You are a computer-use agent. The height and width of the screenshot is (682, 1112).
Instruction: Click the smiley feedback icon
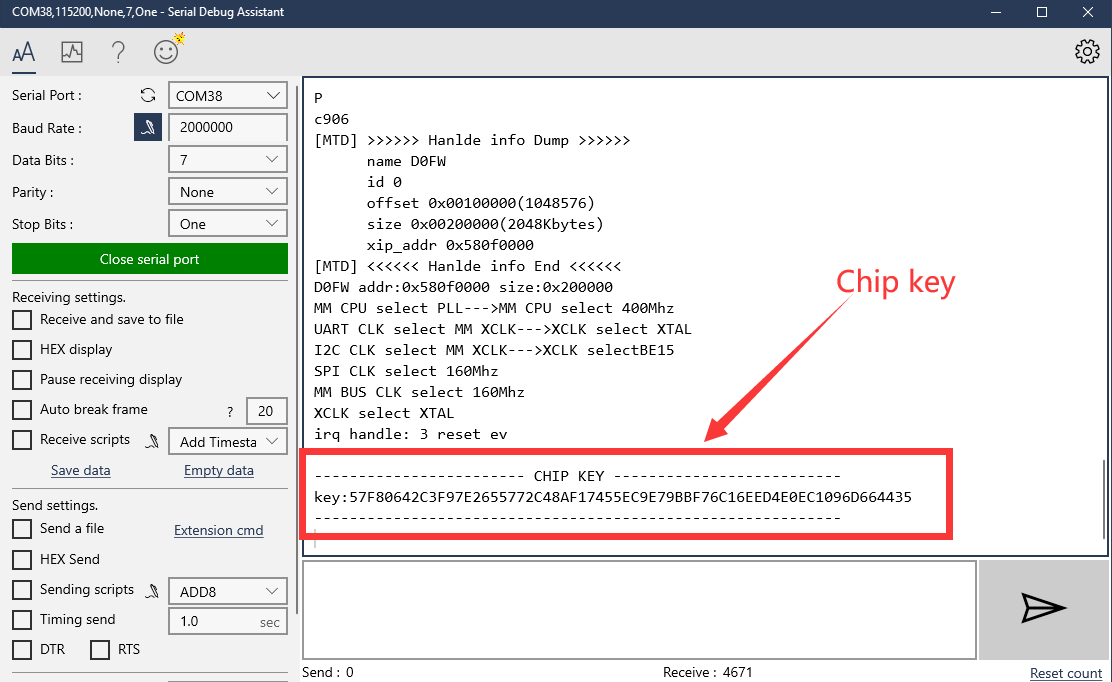(169, 50)
